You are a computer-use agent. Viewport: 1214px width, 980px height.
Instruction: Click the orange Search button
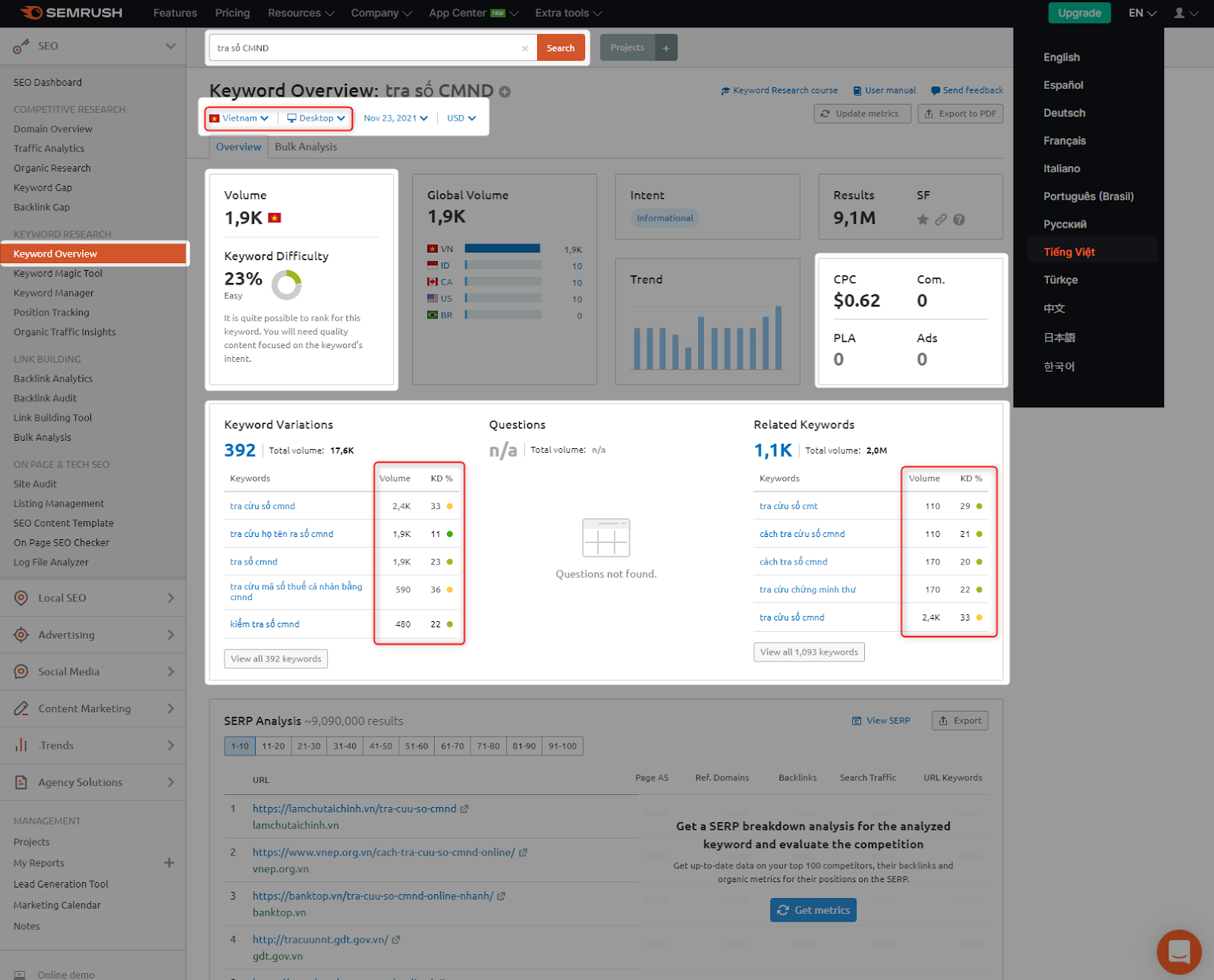(561, 48)
